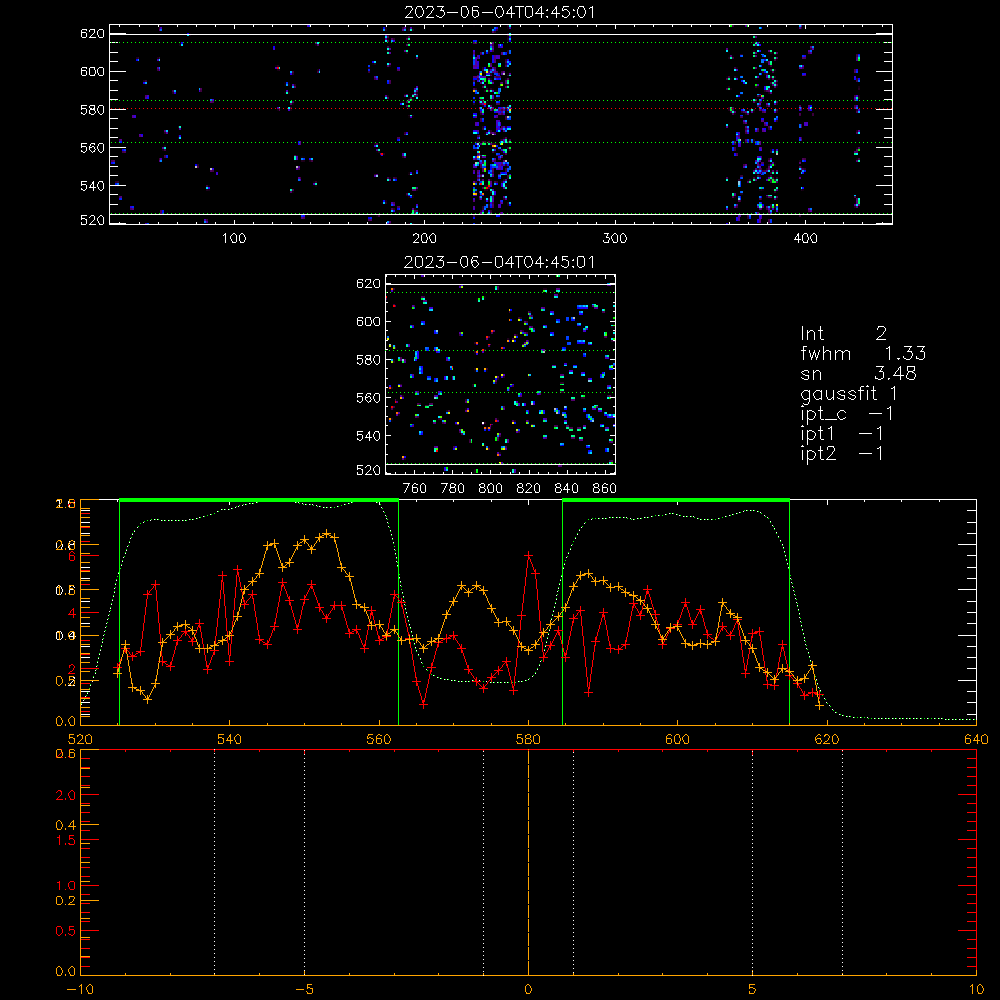
Task: Click x-axis label 600 on the profile plot
Action: pyautogui.click(x=677, y=739)
